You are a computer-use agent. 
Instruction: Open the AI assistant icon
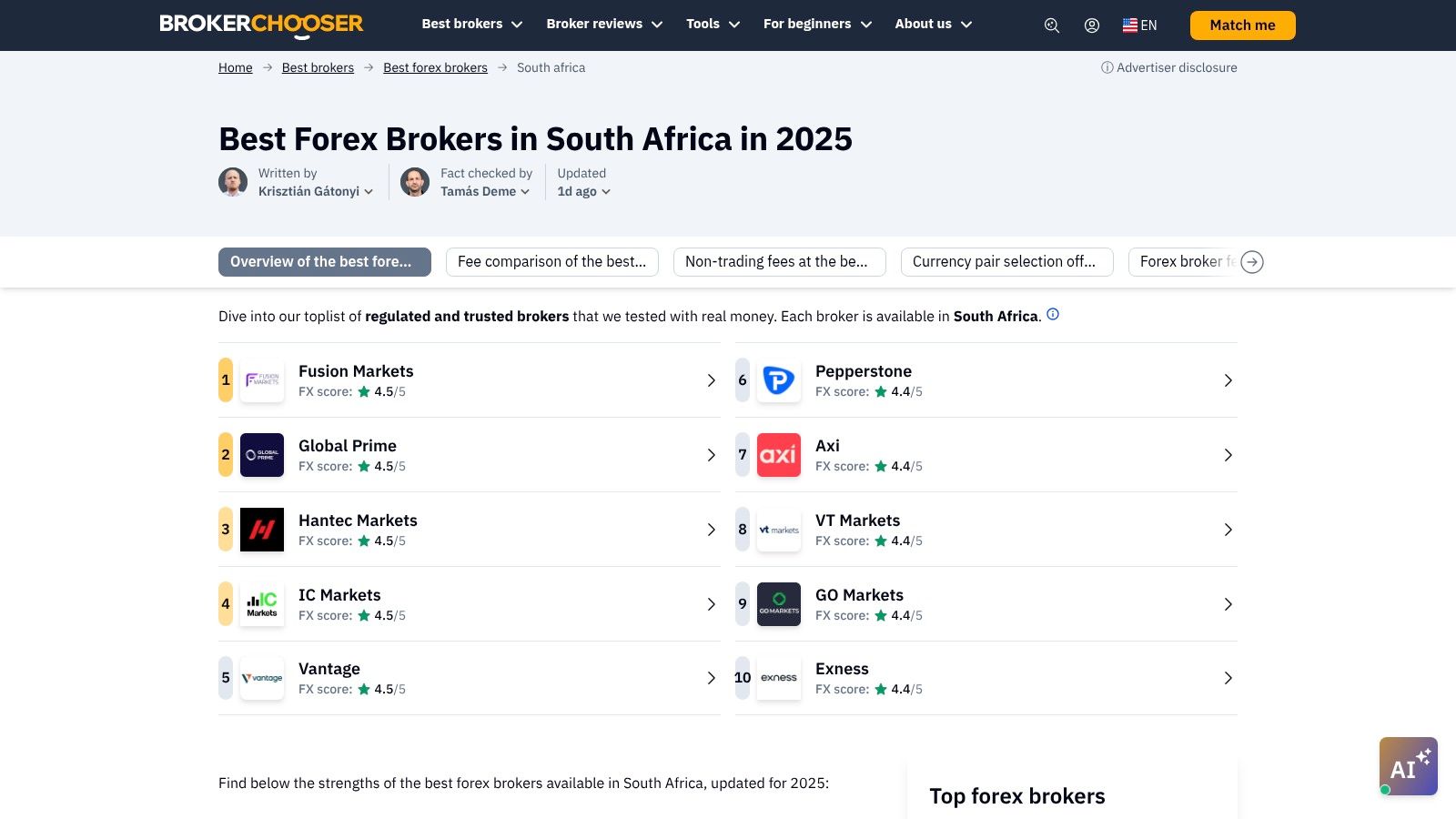[1408, 766]
